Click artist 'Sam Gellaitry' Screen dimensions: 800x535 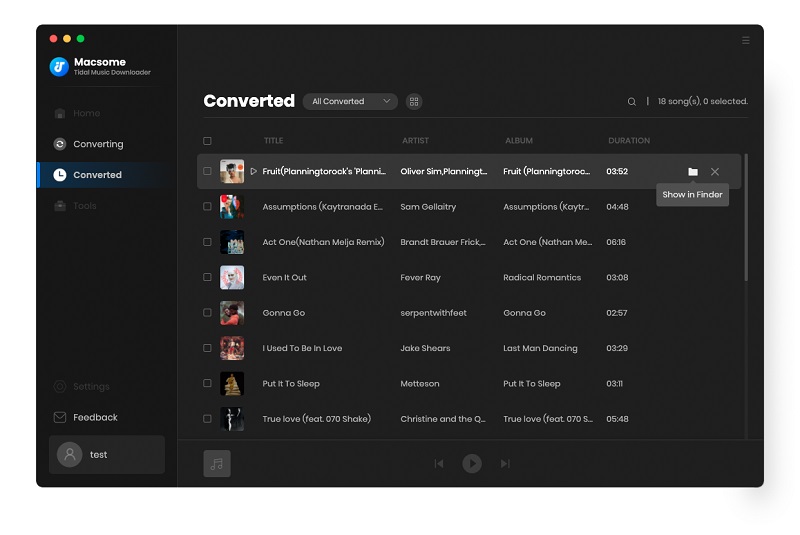pyautogui.click(x=428, y=207)
